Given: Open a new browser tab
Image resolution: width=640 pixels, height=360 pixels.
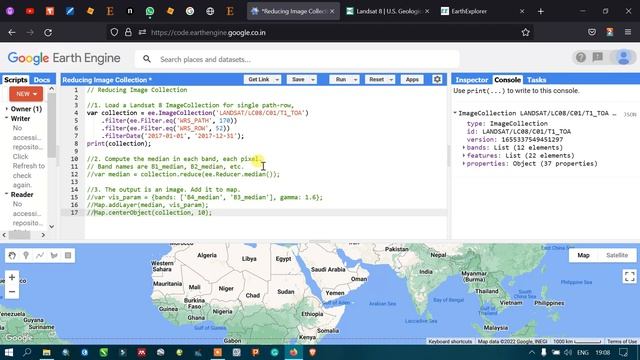Looking at the screenshot, I should pos(541,11).
